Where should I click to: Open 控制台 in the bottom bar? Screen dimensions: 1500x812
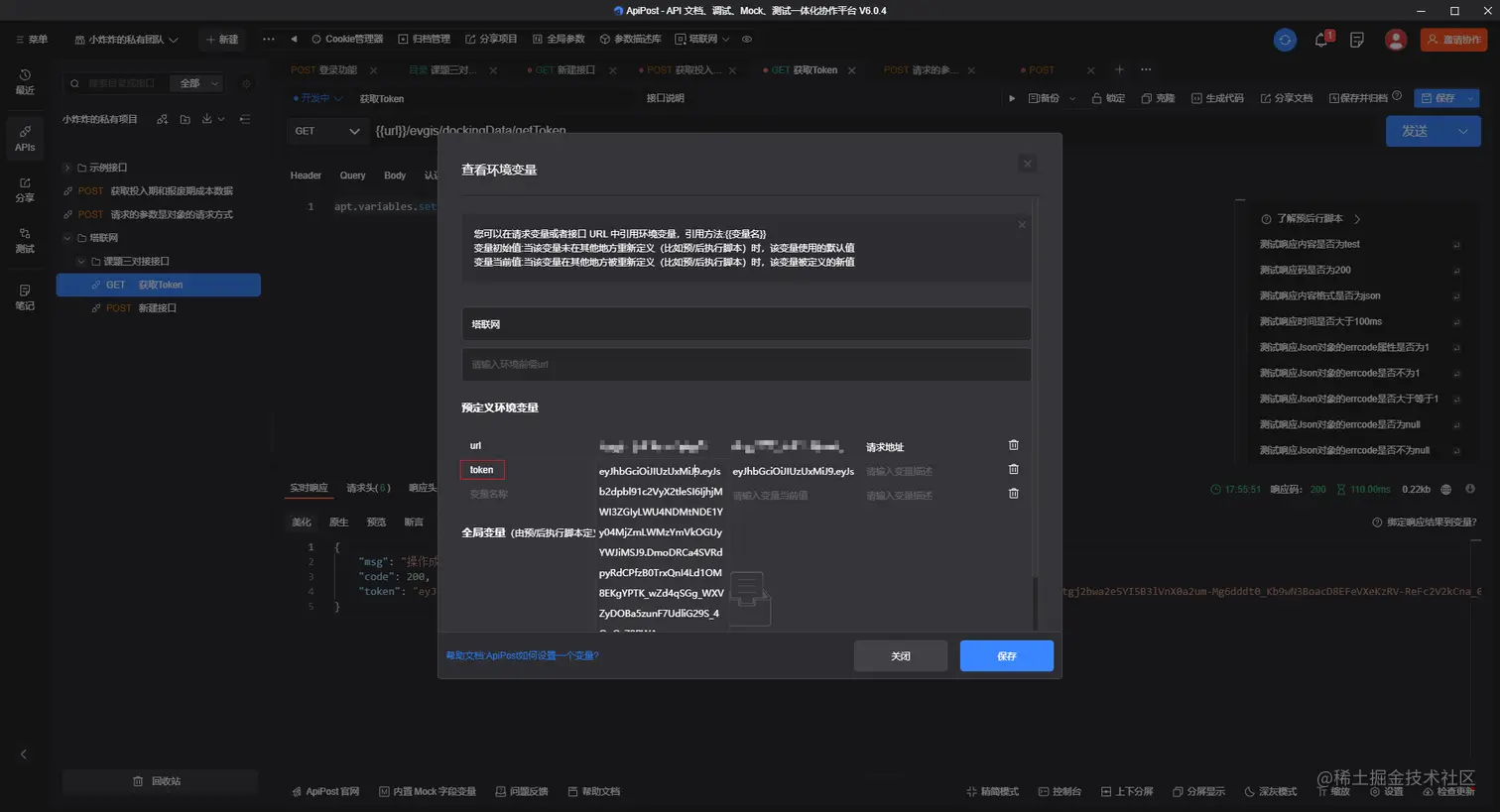click(1060, 791)
